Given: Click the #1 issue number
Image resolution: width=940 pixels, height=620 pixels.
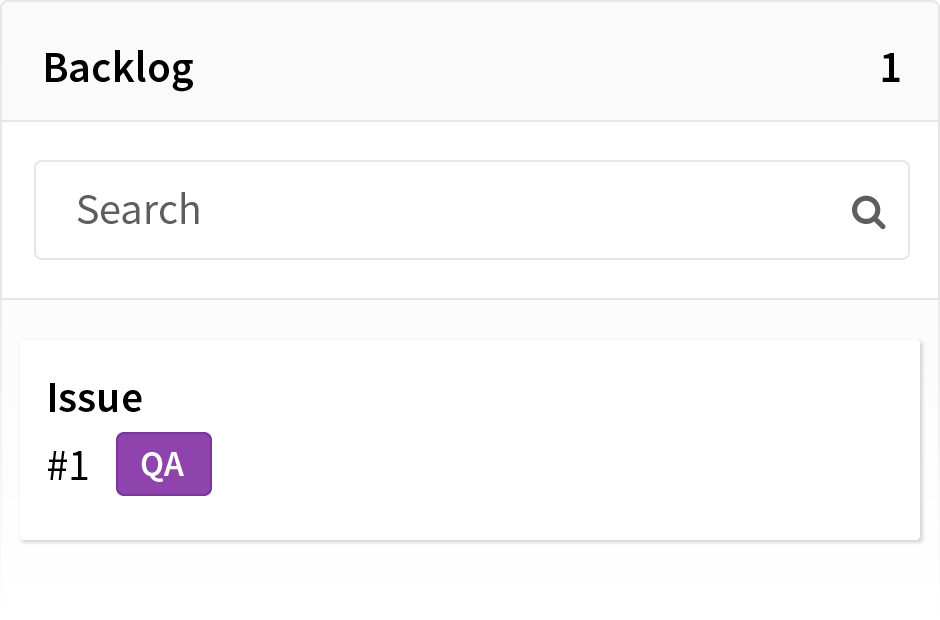Looking at the screenshot, I should pos(68,466).
